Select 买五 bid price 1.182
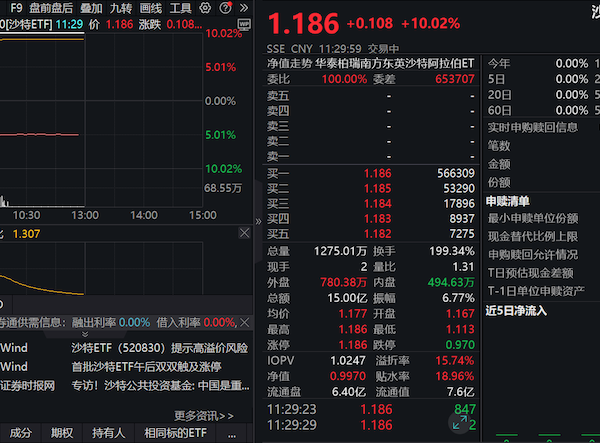The image size is (600, 443). coord(377,234)
